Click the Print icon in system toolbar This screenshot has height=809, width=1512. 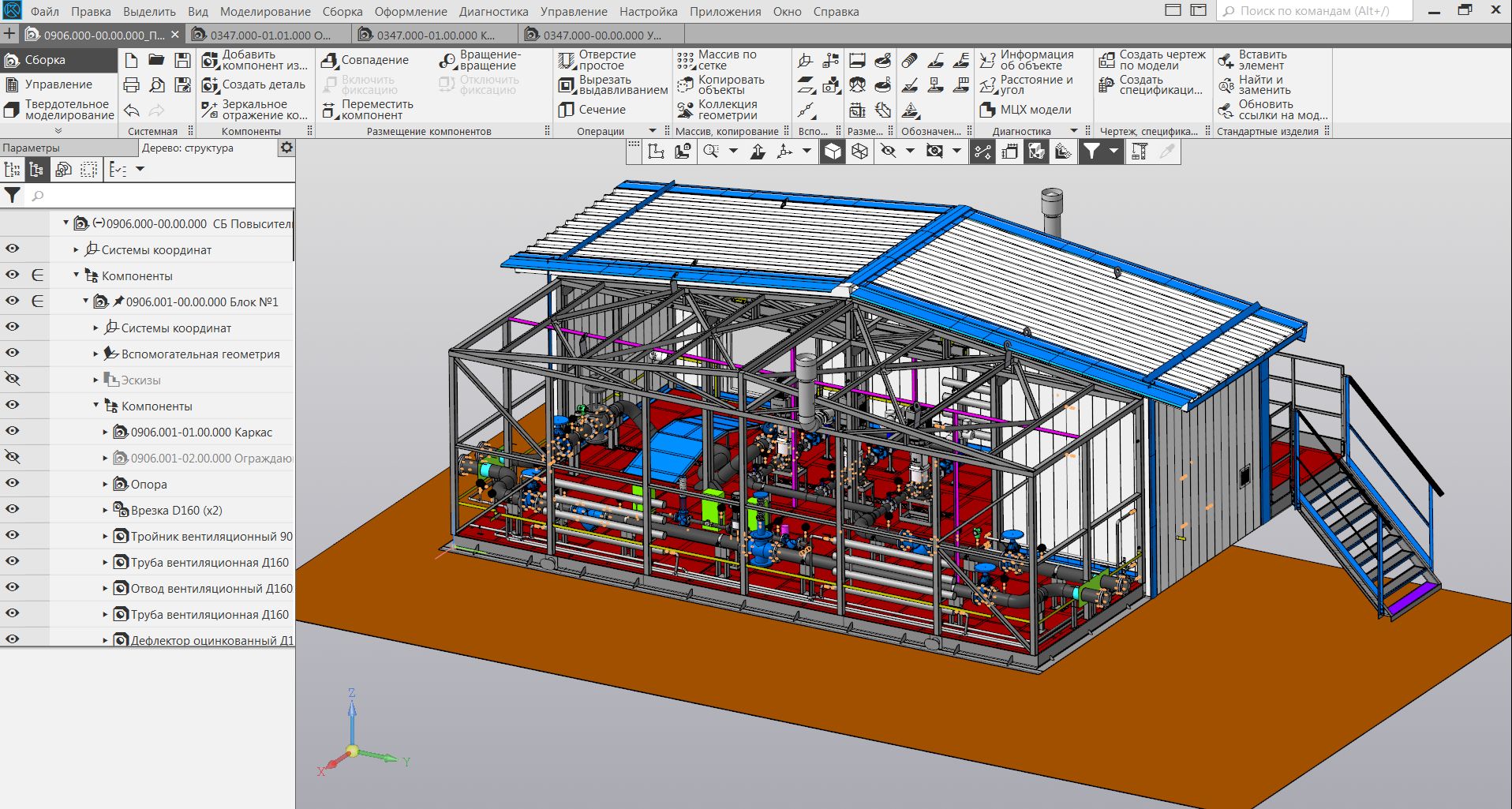[132, 85]
